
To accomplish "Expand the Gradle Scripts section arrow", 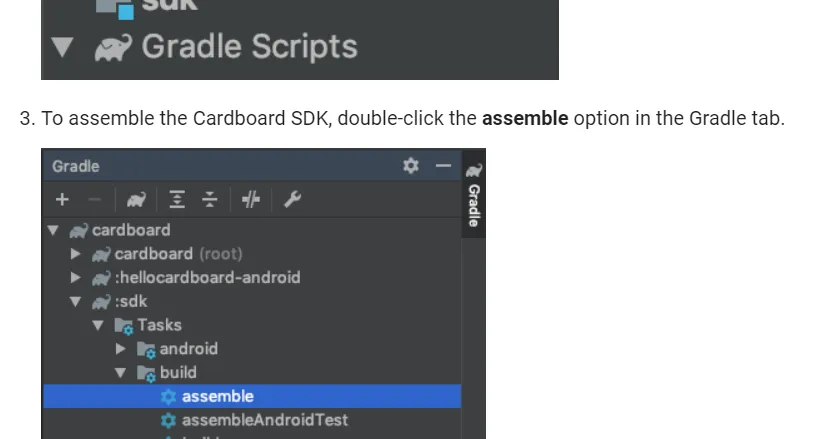I will (x=65, y=47).
